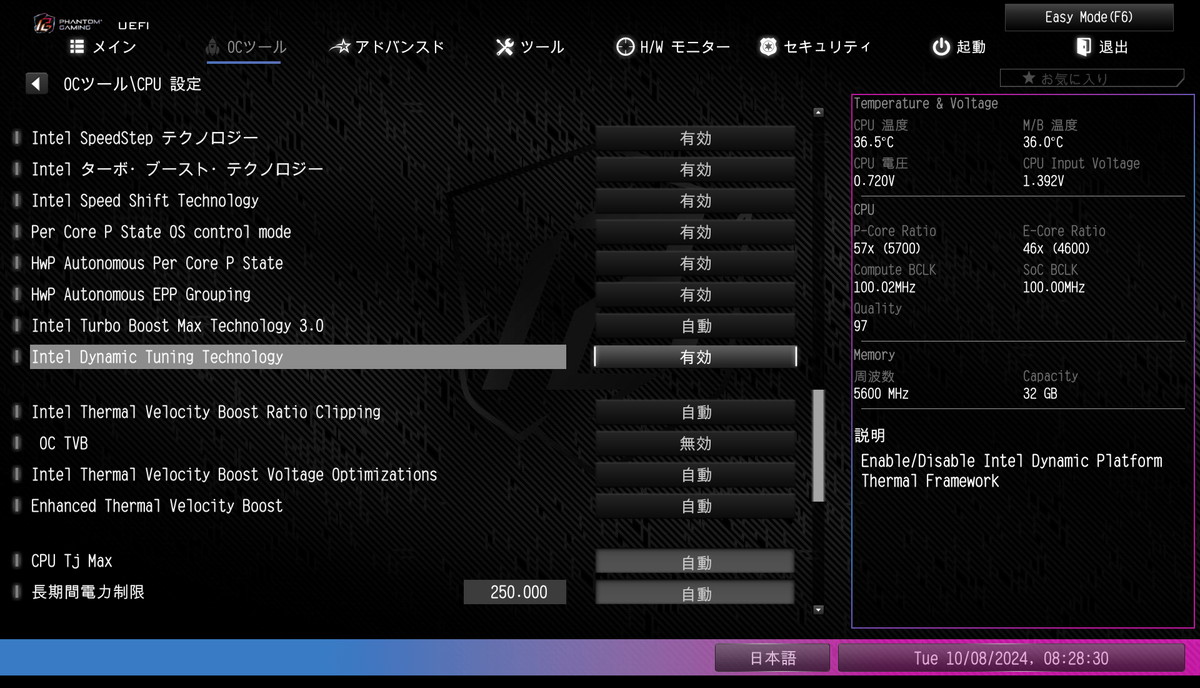Click the 周波数 5600 MHz memory value
This screenshot has height=688, width=1200.
click(881, 394)
